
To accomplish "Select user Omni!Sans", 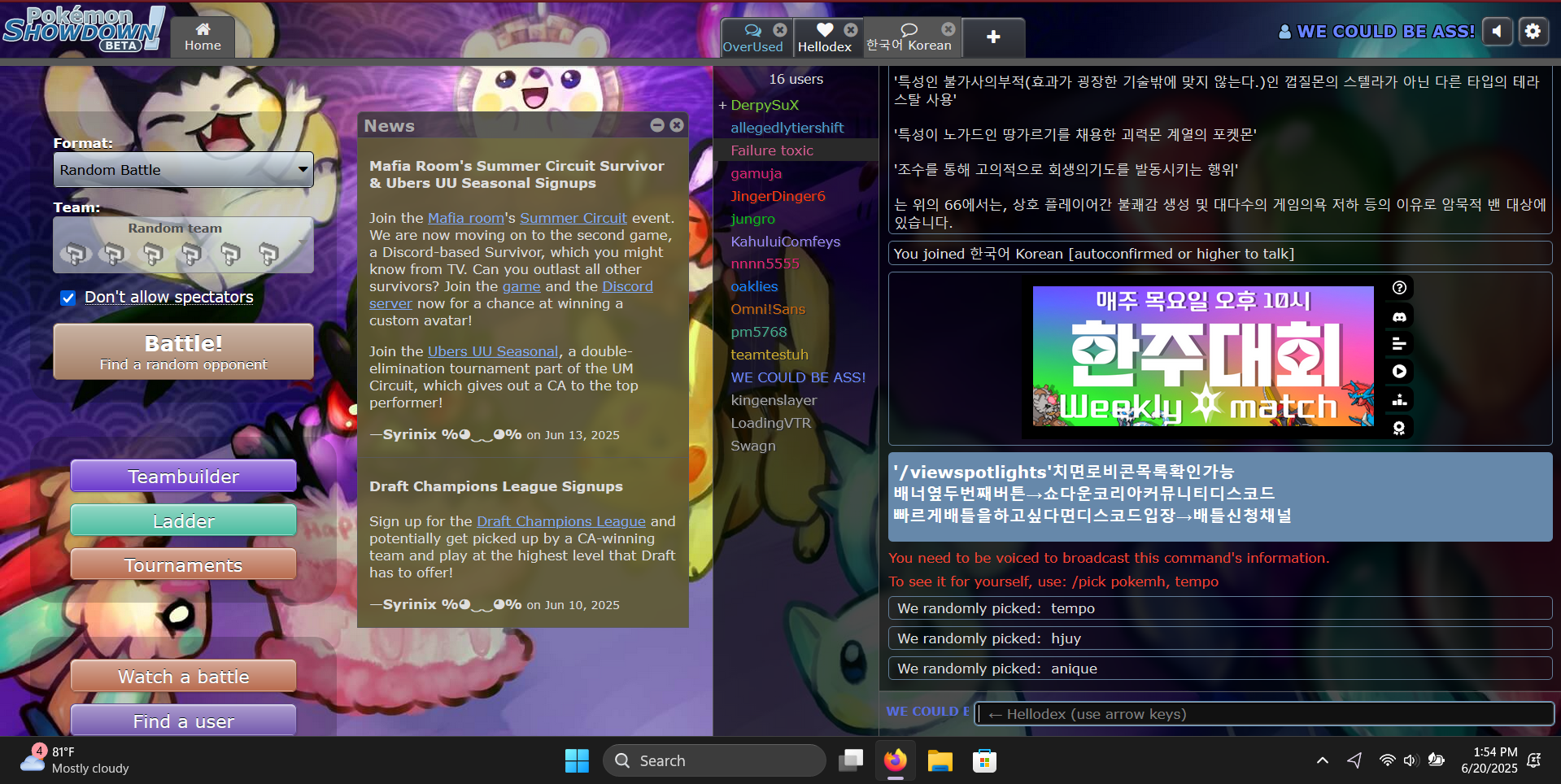I will (x=796, y=309).
